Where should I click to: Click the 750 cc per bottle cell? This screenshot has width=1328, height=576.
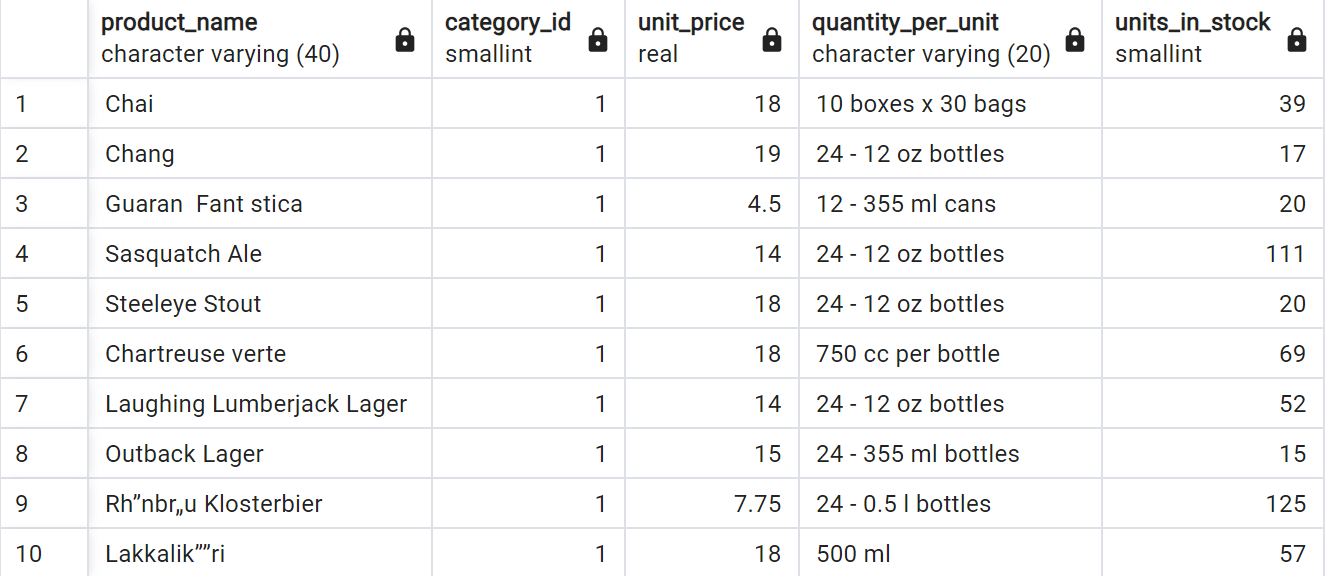pyautogui.click(x=950, y=354)
